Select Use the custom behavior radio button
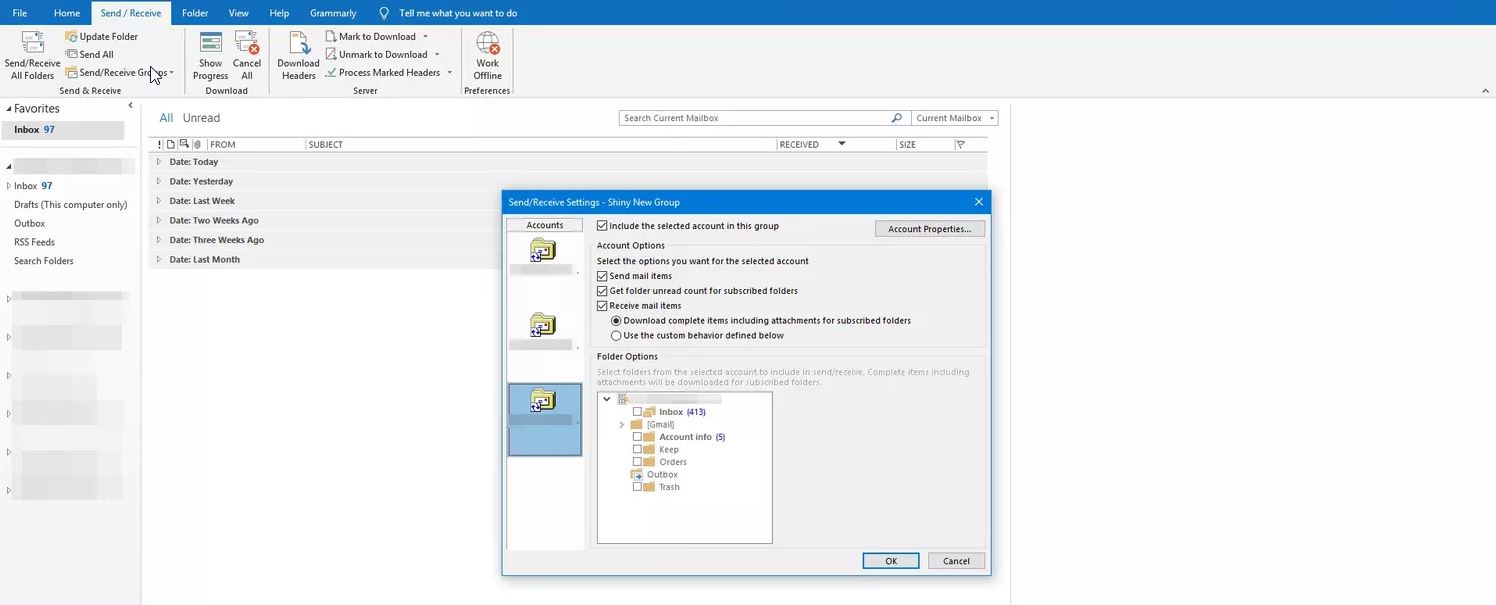The height and width of the screenshot is (605, 1496). click(x=616, y=336)
